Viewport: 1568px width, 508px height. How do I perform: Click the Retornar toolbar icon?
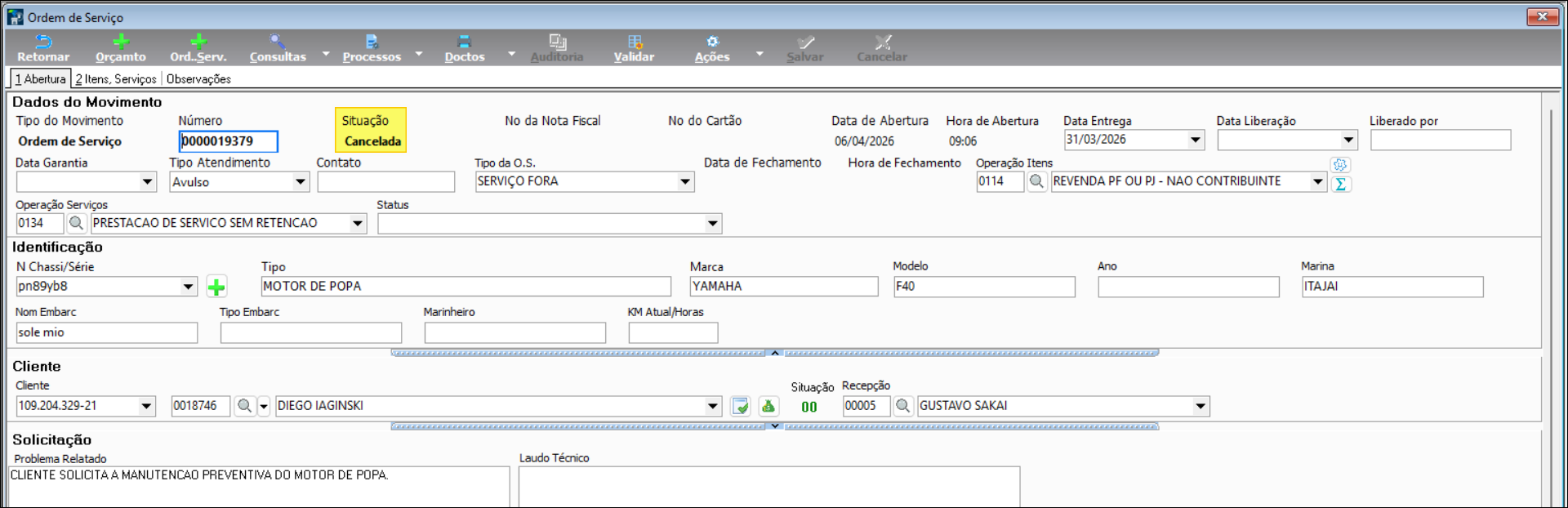(x=43, y=48)
